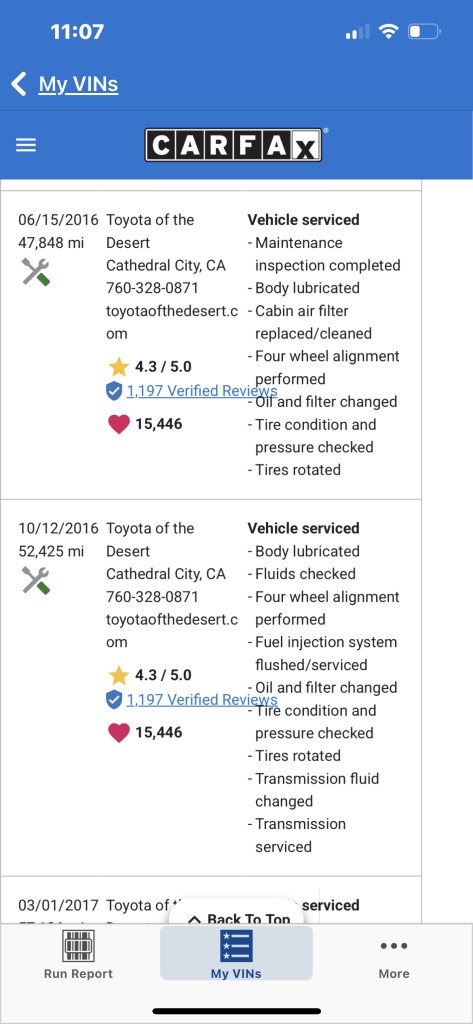Tap the wrench service icon for 06/15/2016
Viewport: 473px width, 1024px height.
36,271
